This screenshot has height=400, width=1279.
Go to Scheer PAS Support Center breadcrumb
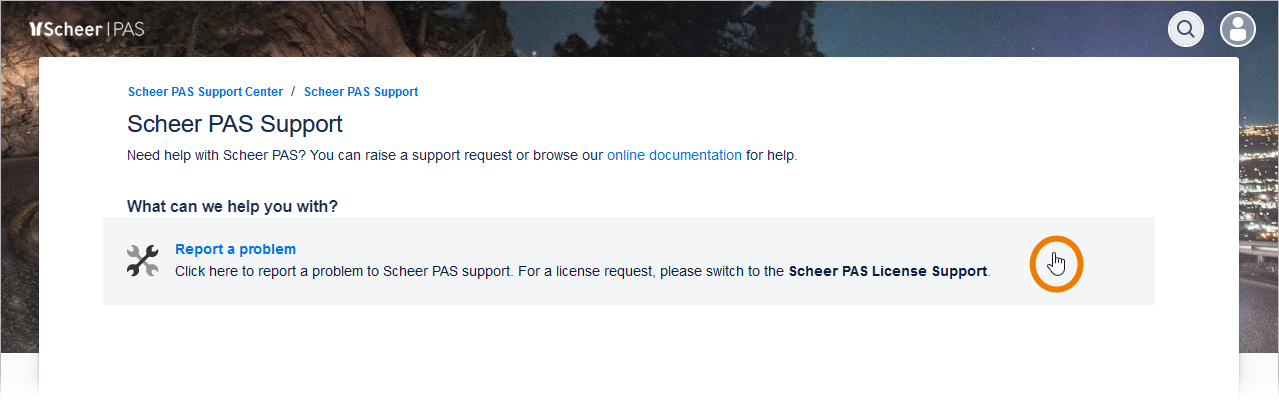point(205,92)
